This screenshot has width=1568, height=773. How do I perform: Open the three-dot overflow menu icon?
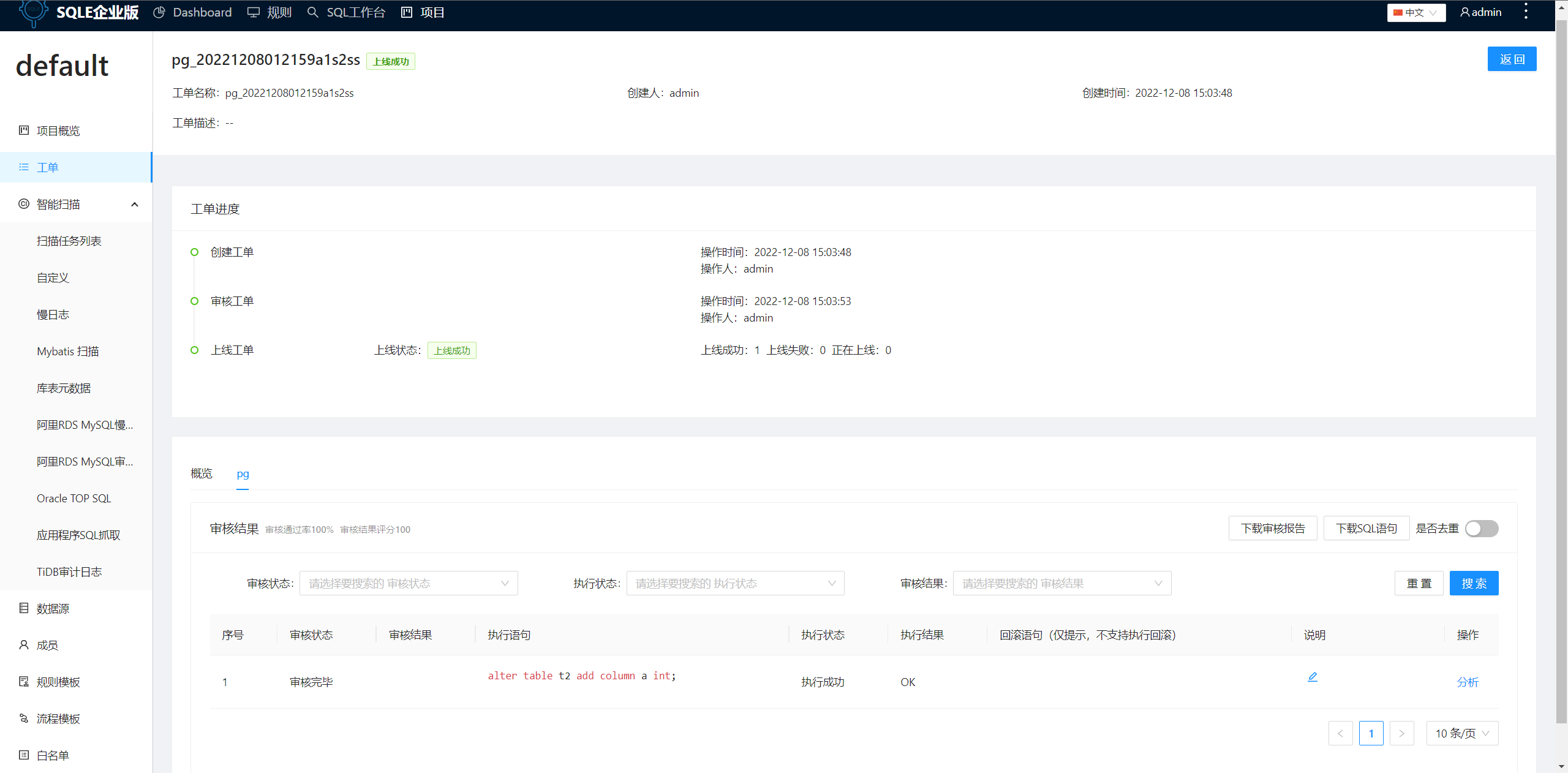coord(1526,12)
